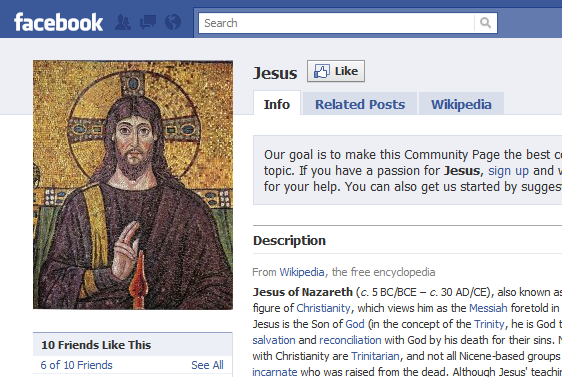
Task: Open 6 of 10 Friends link
Action: click(76, 365)
